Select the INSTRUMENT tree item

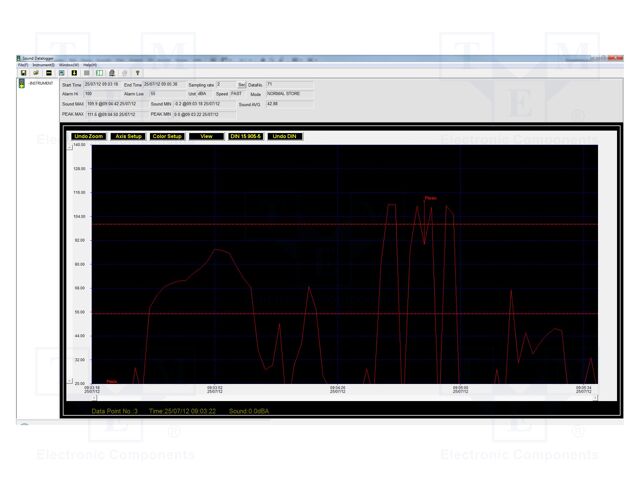42,84
